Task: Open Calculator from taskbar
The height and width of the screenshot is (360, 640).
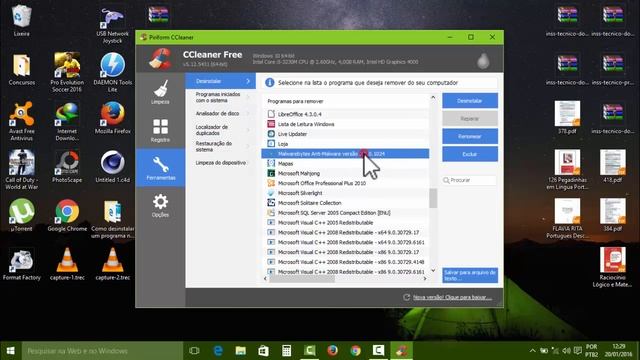Action: point(286,351)
